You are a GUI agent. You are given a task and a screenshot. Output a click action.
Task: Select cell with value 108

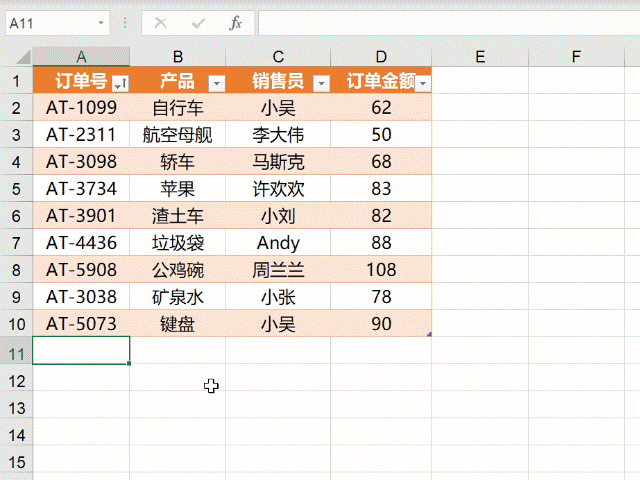coord(381,270)
